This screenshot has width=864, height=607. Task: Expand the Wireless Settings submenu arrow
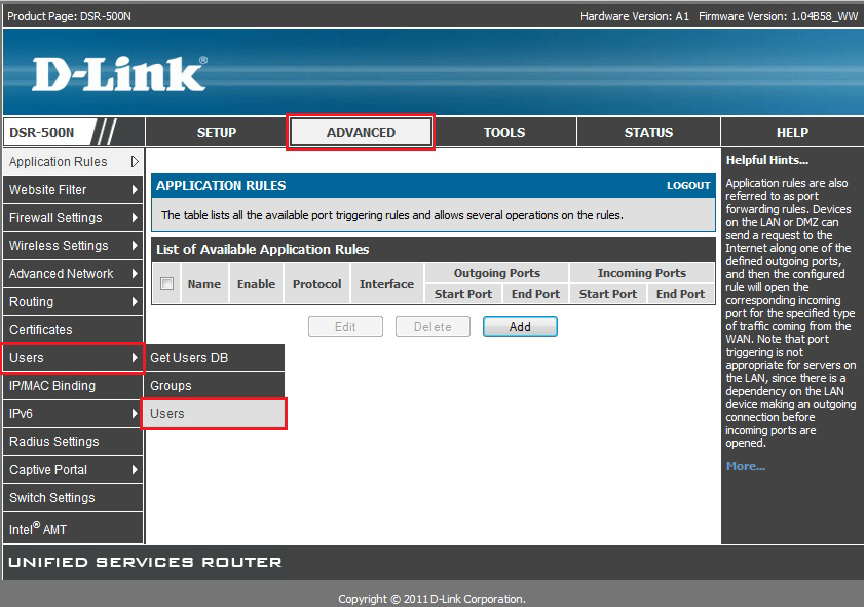pos(135,246)
